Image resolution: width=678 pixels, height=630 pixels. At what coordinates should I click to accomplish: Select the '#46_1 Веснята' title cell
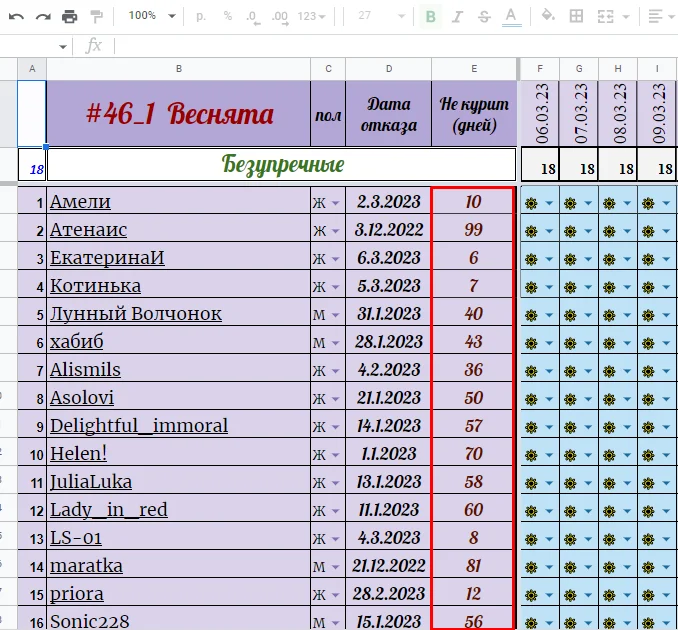[x=179, y=113]
